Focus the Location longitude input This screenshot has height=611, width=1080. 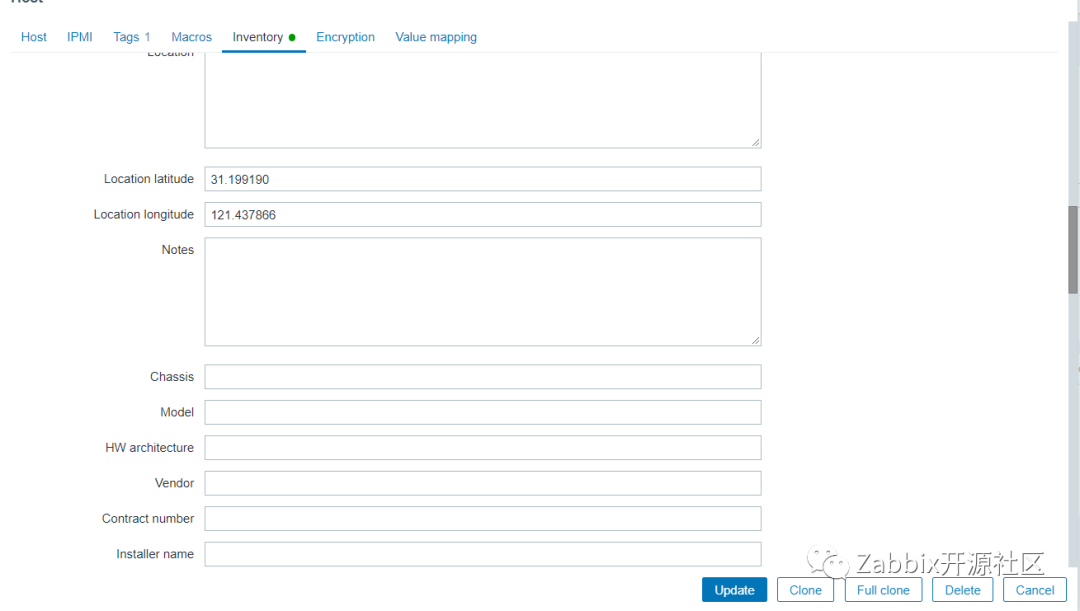point(482,215)
